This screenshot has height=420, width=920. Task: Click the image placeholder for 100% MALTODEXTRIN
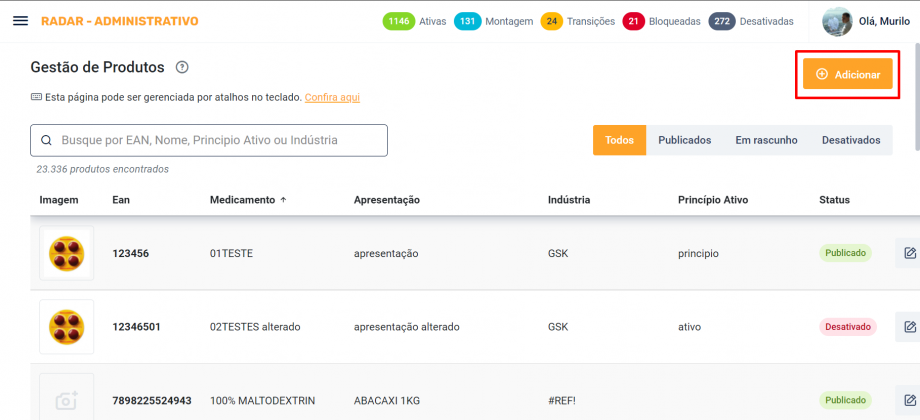66,399
